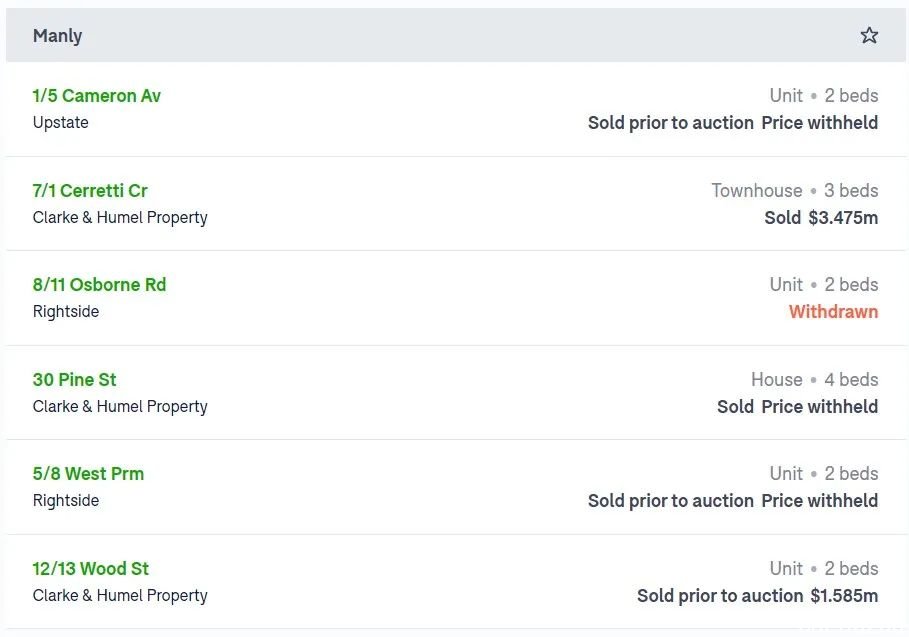Click Rightside agency under Osborne Rd
The width and height of the screenshot is (909, 637).
[x=66, y=312]
